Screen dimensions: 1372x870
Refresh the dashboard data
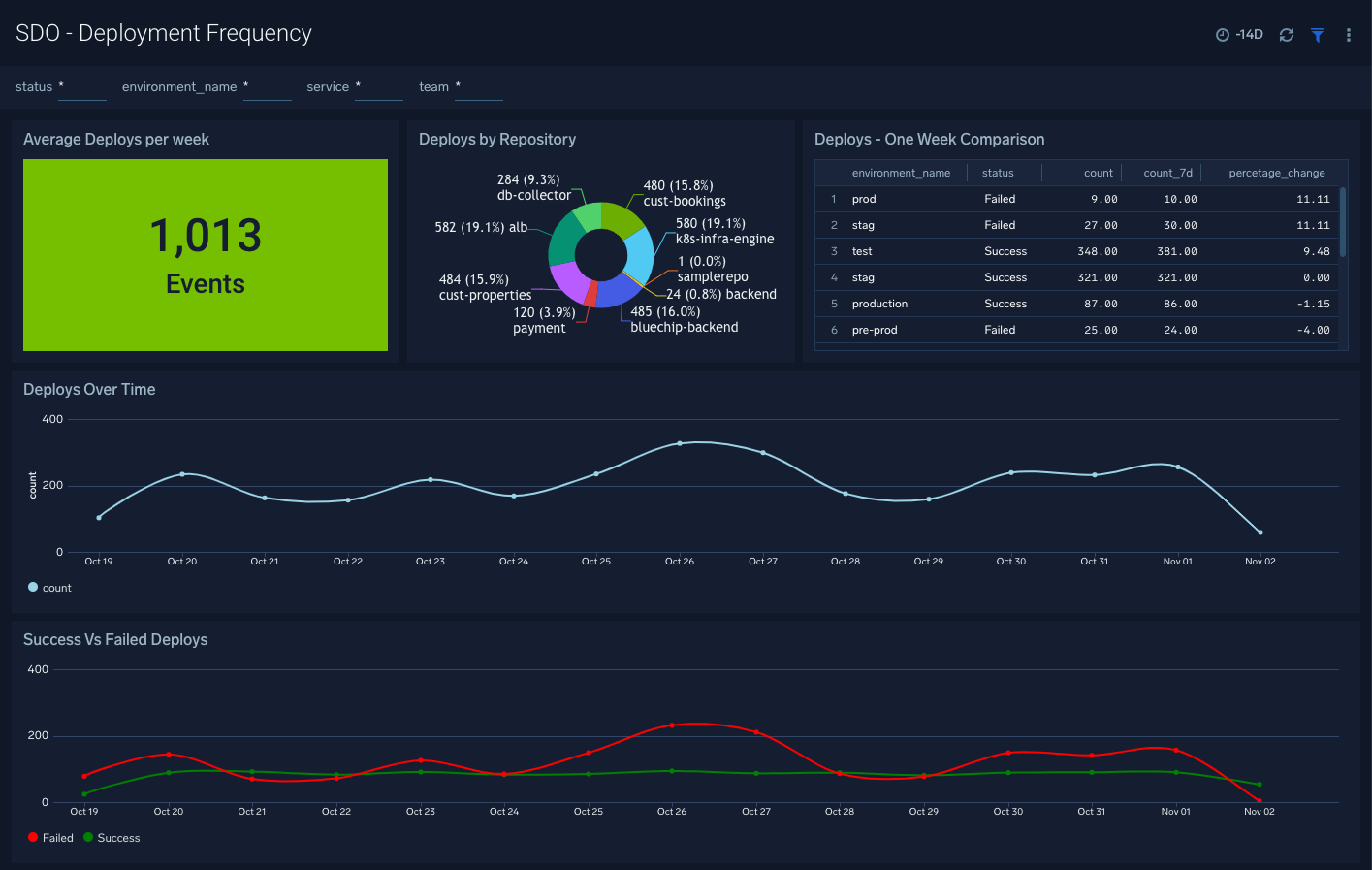click(1286, 34)
